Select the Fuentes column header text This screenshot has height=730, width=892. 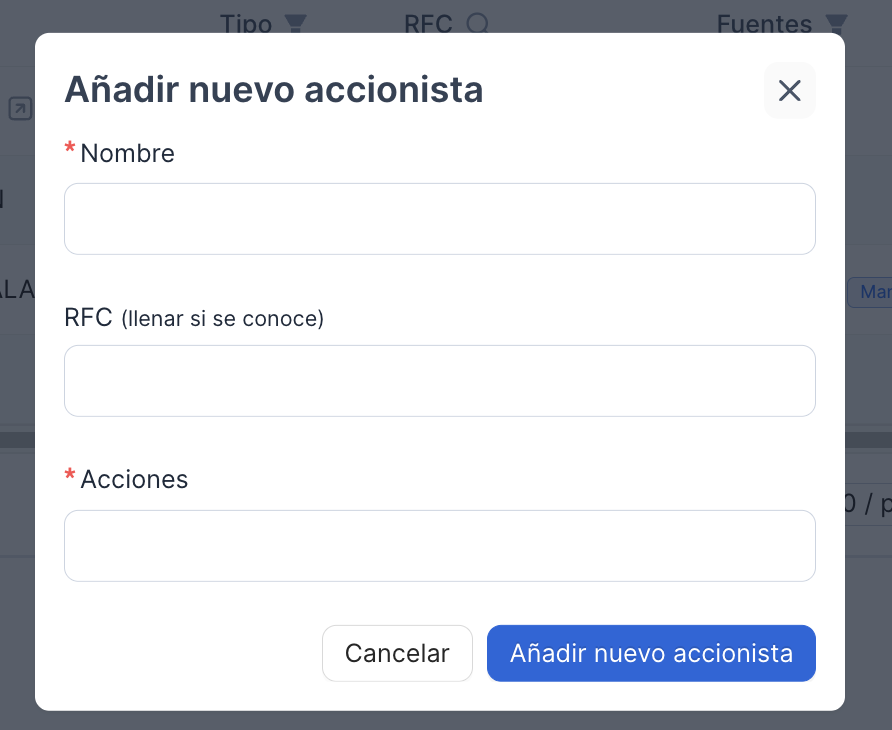click(x=764, y=24)
